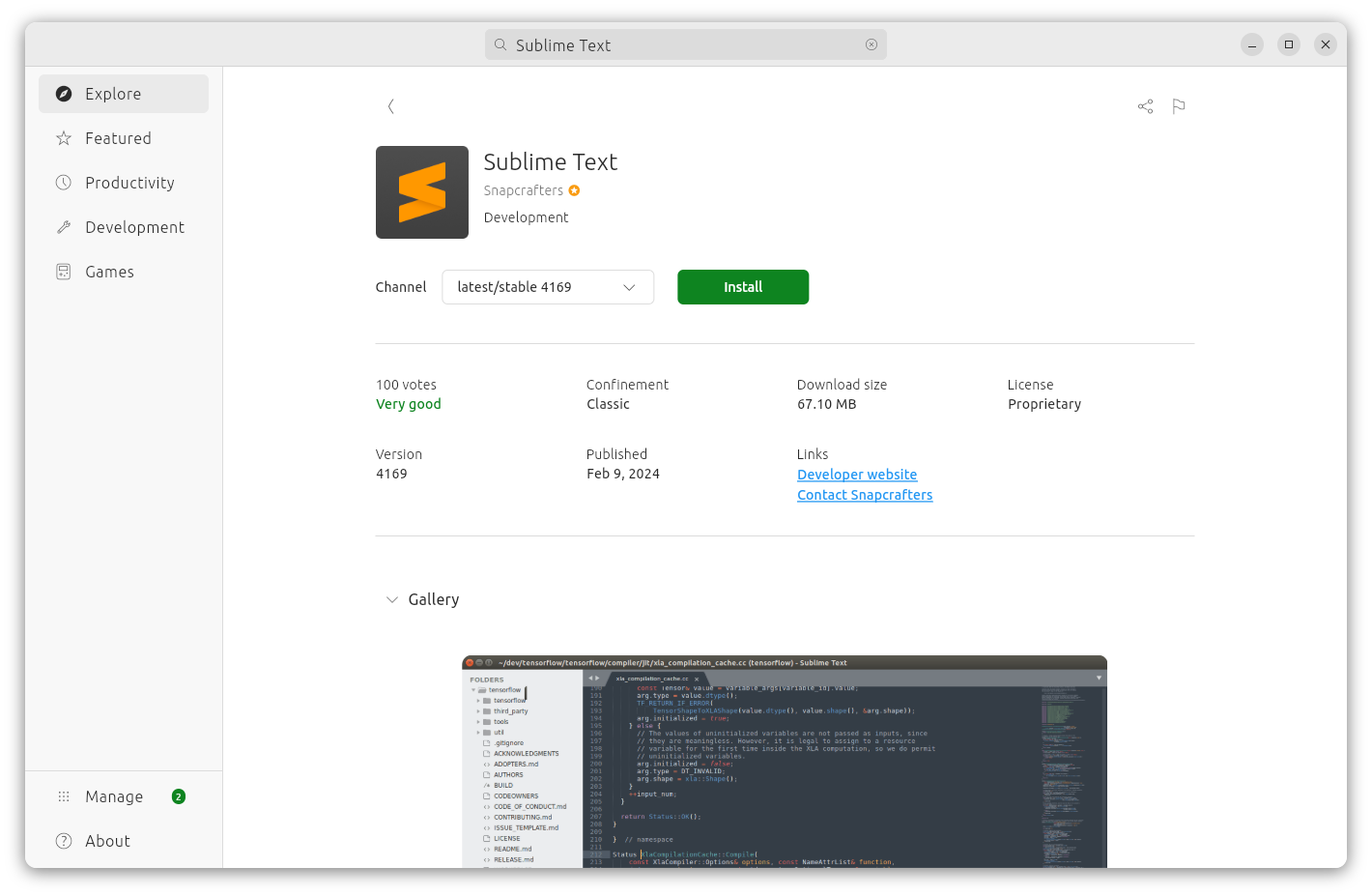This screenshot has height=896, width=1372.
Task: Click the report flag icon
Action: click(x=1179, y=106)
